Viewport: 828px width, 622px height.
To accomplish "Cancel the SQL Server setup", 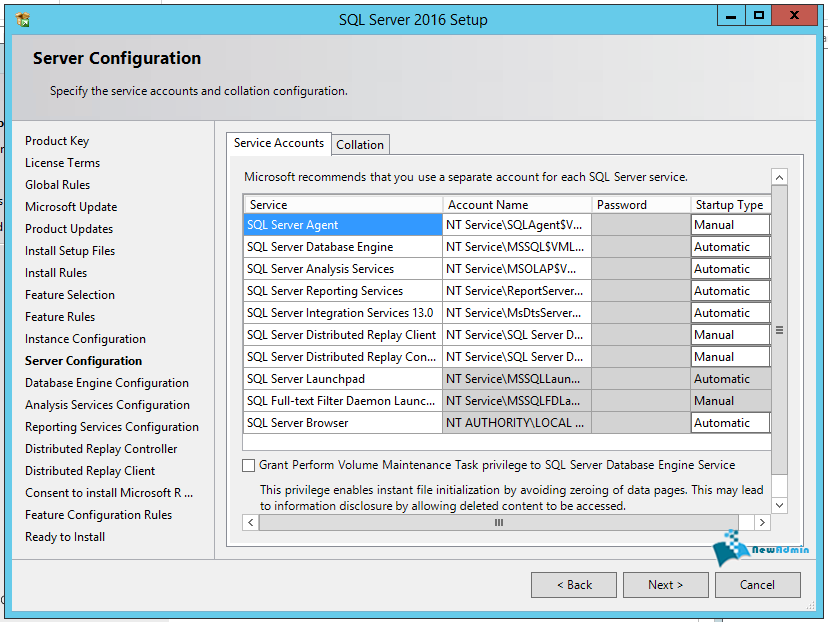I will 757,585.
